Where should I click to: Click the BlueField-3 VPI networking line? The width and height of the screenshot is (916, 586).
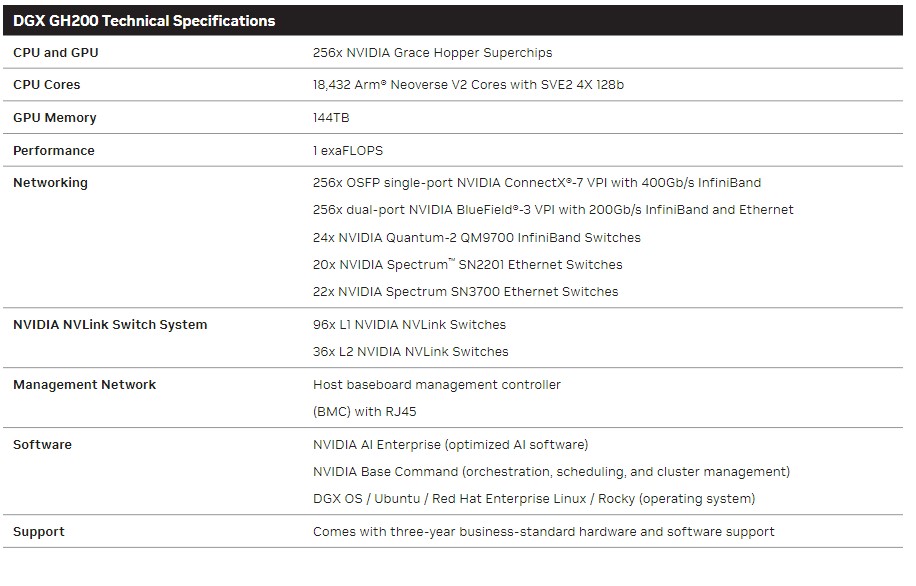pyautogui.click(x=553, y=210)
